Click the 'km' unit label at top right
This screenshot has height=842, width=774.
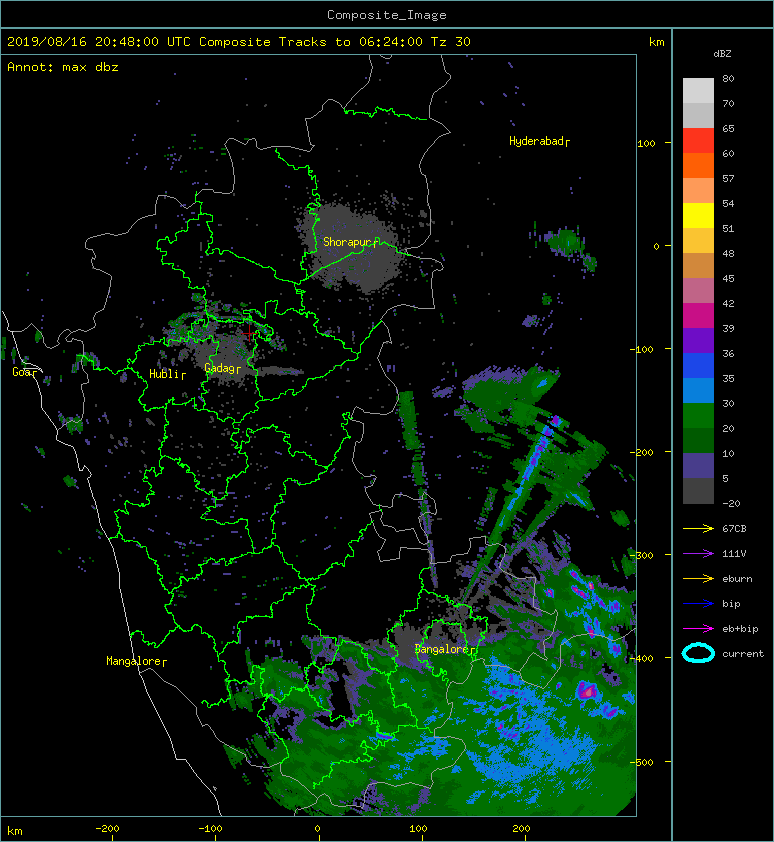656,42
